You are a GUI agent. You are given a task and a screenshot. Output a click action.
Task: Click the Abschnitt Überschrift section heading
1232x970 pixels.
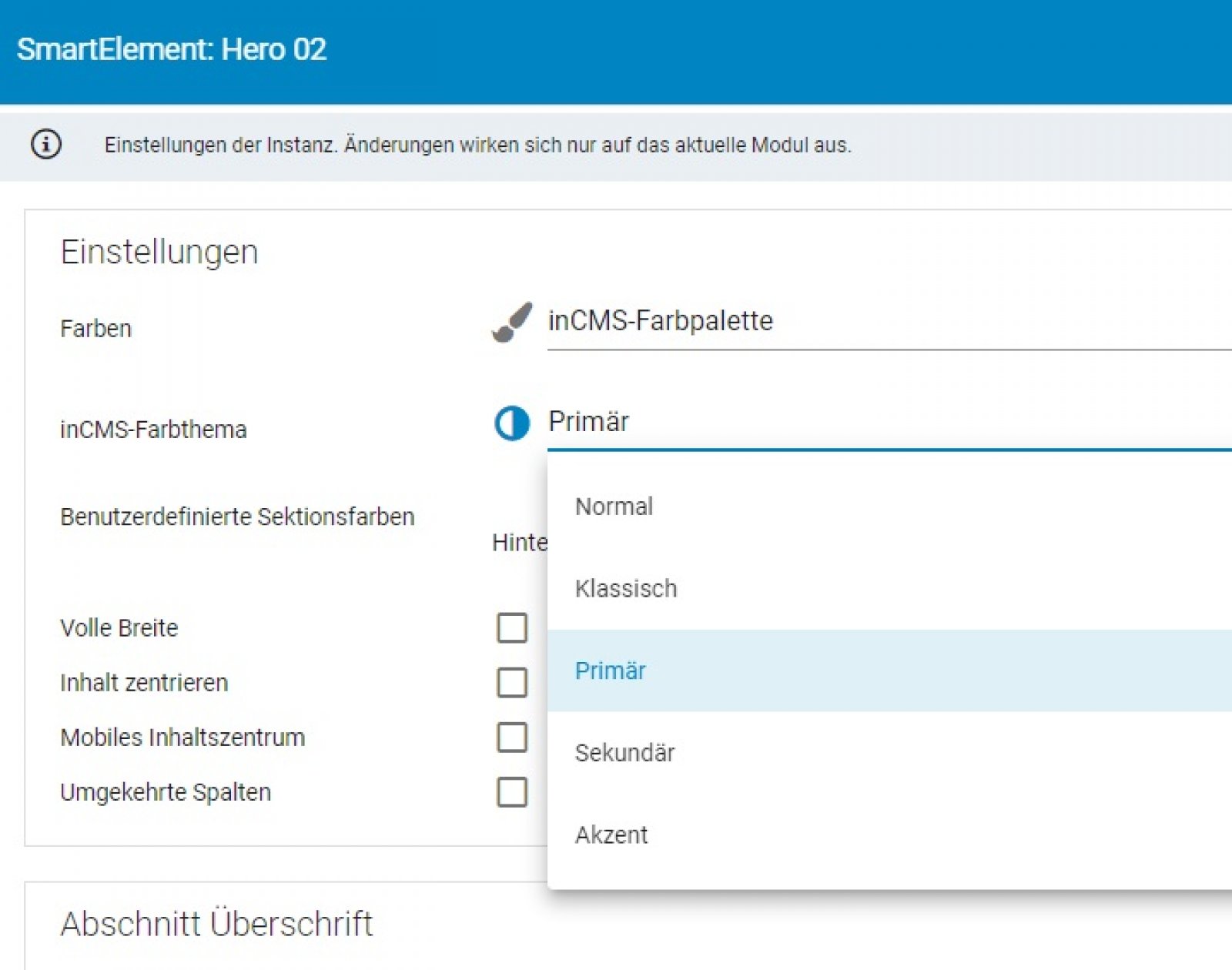coord(216,924)
